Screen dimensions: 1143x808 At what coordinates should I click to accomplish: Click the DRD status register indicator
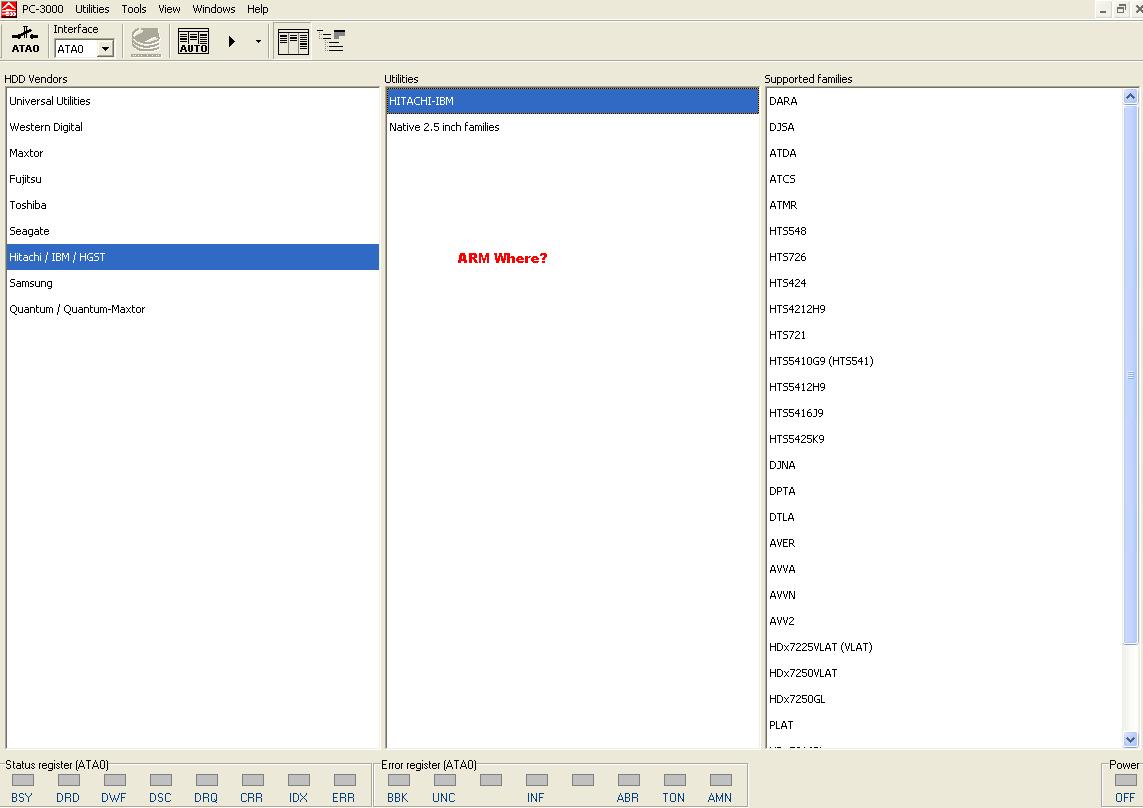[x=69, y=780]
